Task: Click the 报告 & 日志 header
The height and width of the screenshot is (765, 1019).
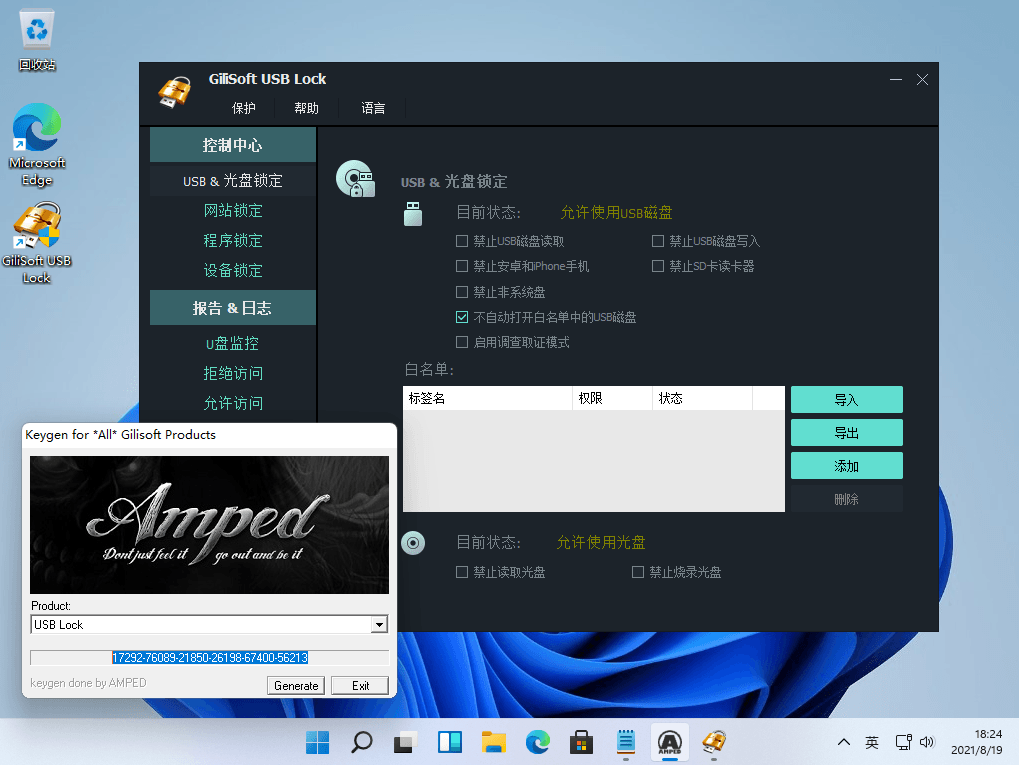Action: 233,307
